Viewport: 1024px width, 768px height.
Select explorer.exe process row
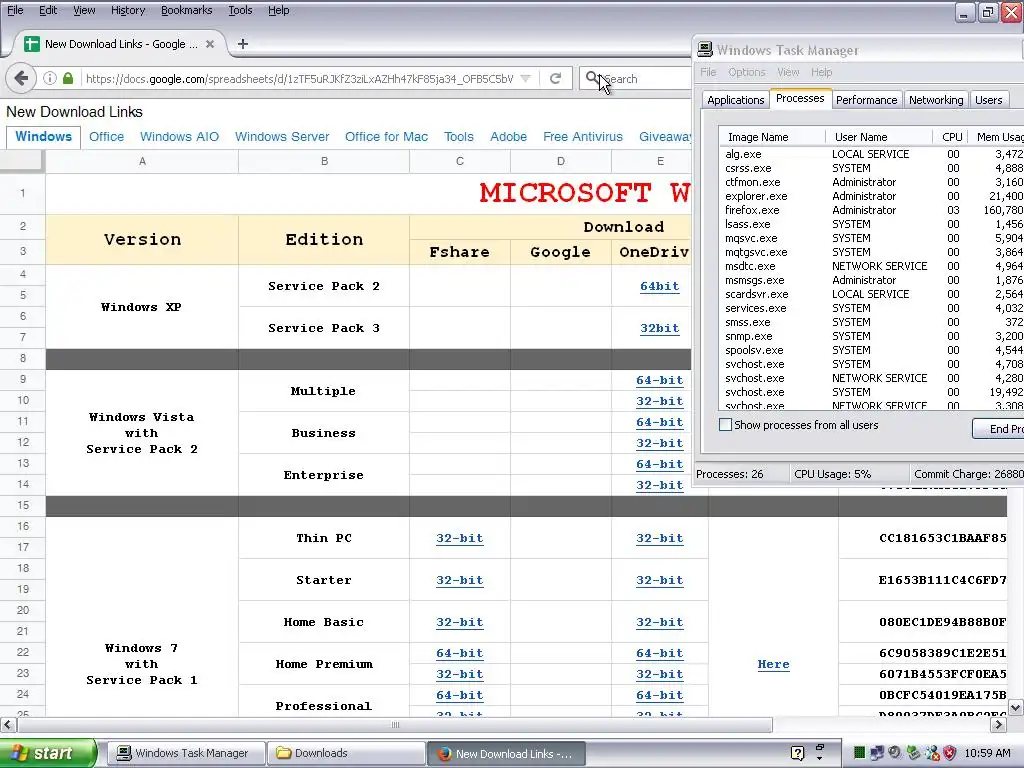872,196
